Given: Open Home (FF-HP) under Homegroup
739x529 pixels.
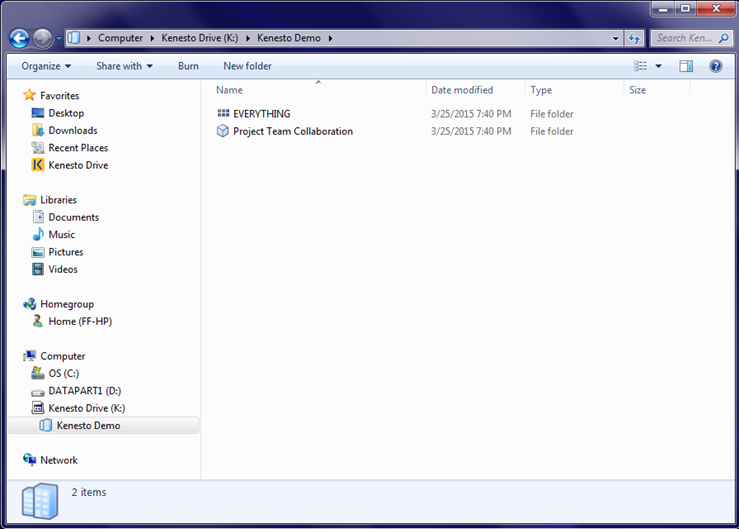Looking at the screenshot, I should [x=80, y=322].
